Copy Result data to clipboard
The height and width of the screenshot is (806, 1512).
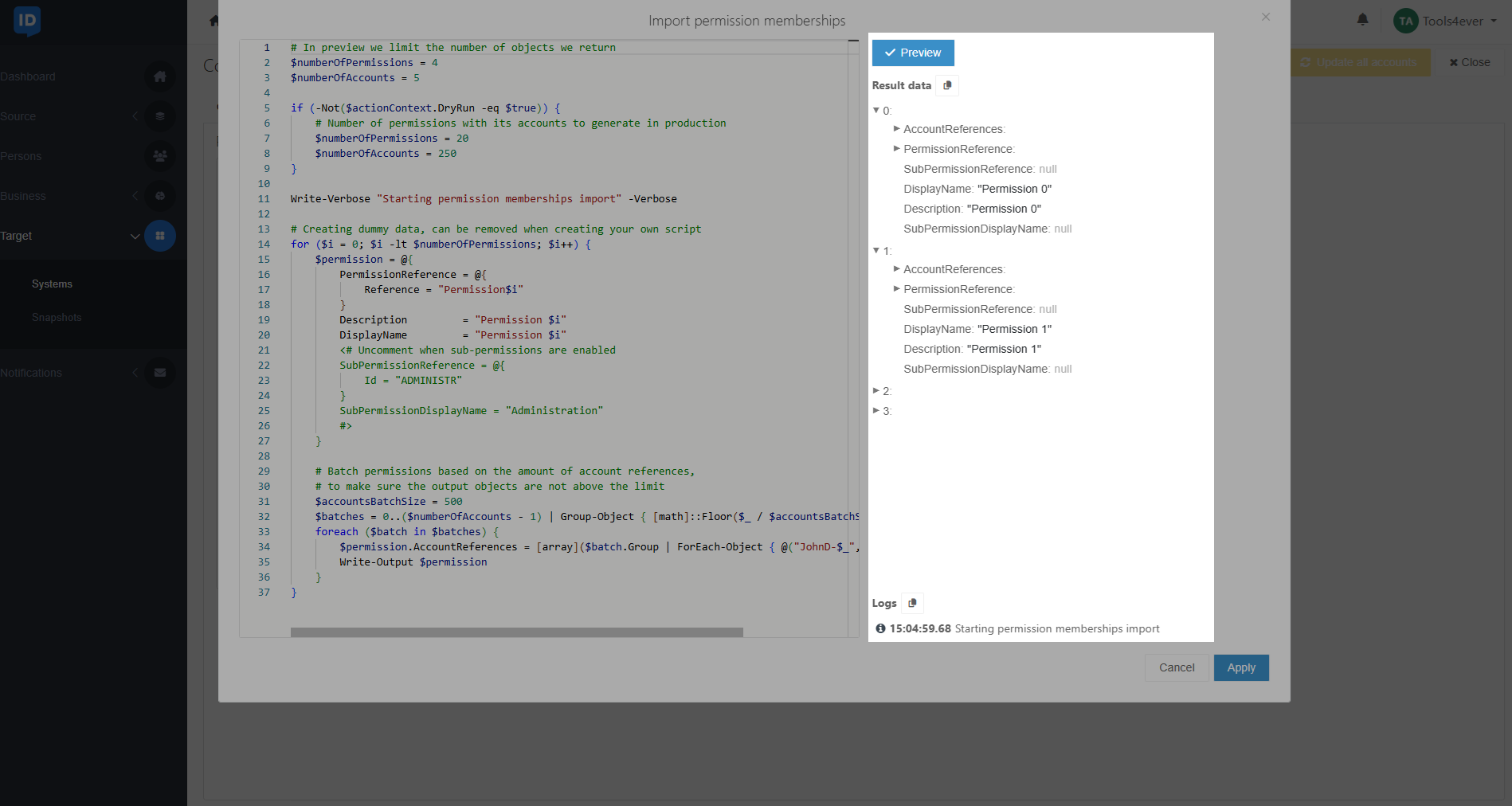(x=947, y=85)
